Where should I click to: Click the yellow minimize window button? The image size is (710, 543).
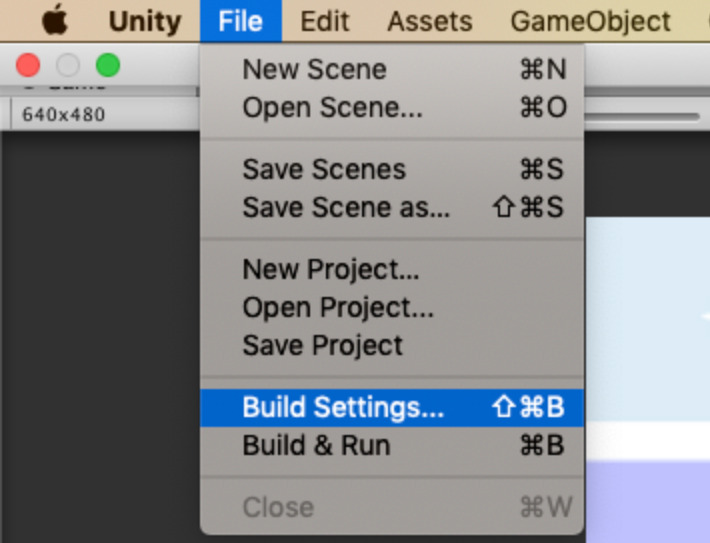tap(68, 66)
